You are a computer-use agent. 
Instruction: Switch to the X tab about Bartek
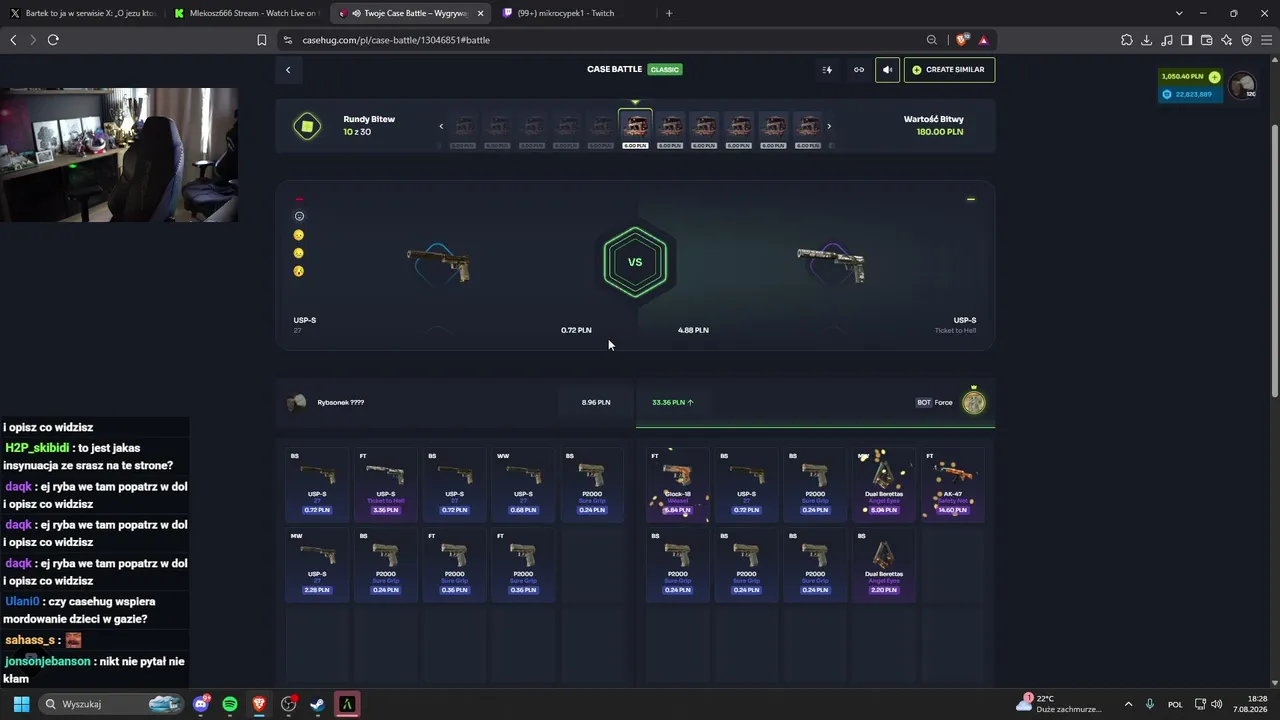coord(83,13)
